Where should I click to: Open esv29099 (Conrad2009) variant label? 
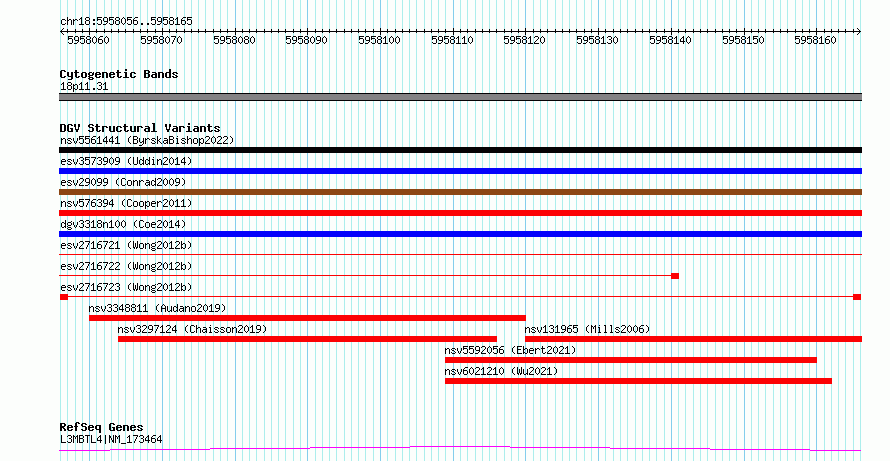coord(123,182)
